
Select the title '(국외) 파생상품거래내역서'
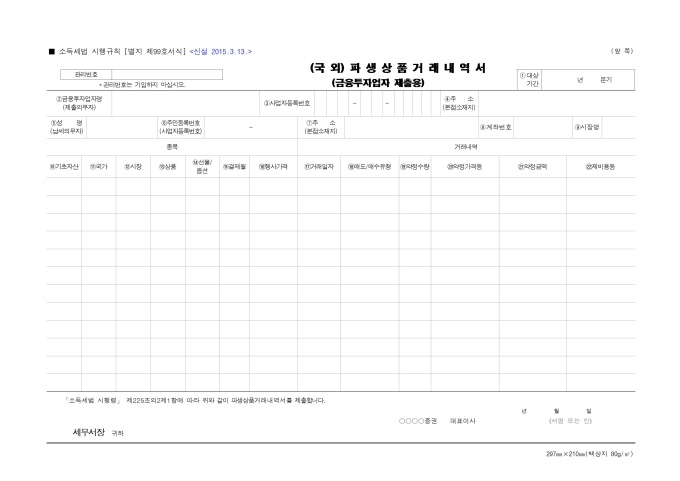(398, 68)
